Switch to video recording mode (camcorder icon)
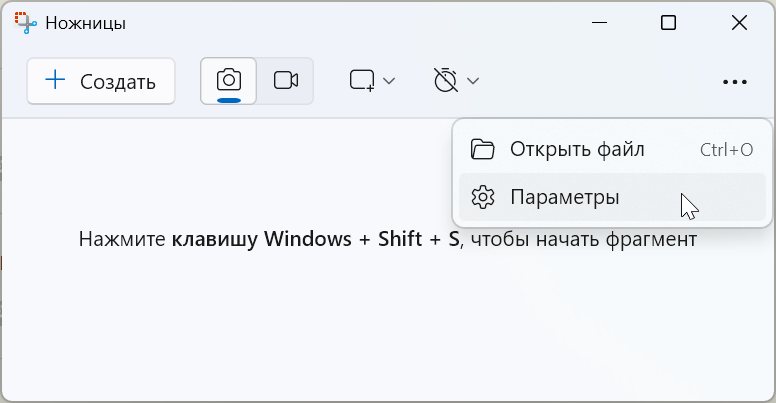Image resolution: width=776 pixels, height=403 pixels. point(286,81)
